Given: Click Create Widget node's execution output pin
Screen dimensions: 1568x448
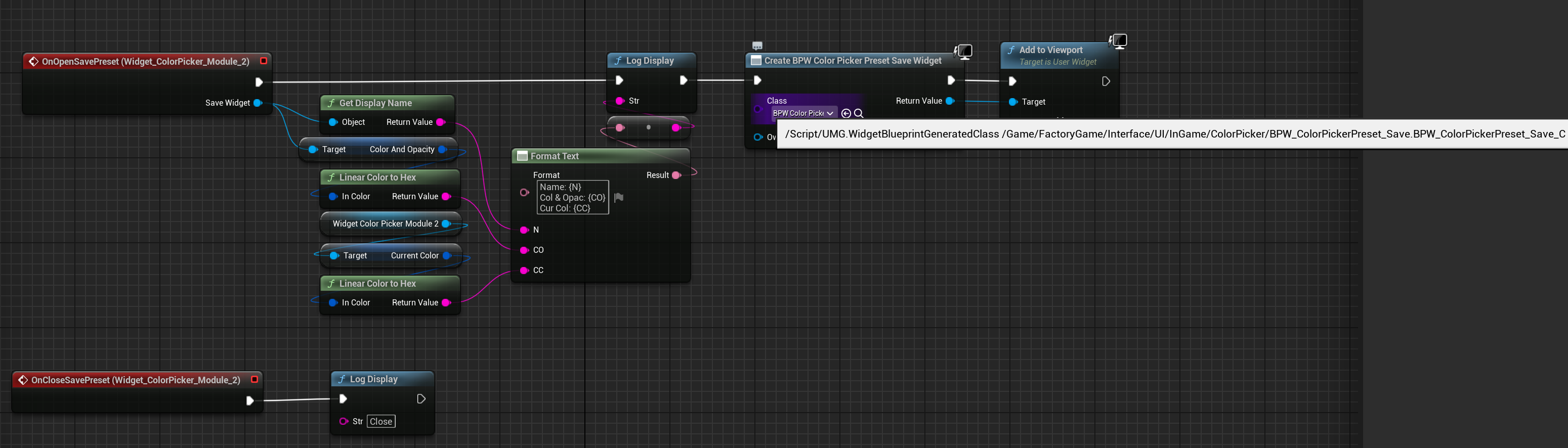Looking at the screenshot, I should [951, 80].
